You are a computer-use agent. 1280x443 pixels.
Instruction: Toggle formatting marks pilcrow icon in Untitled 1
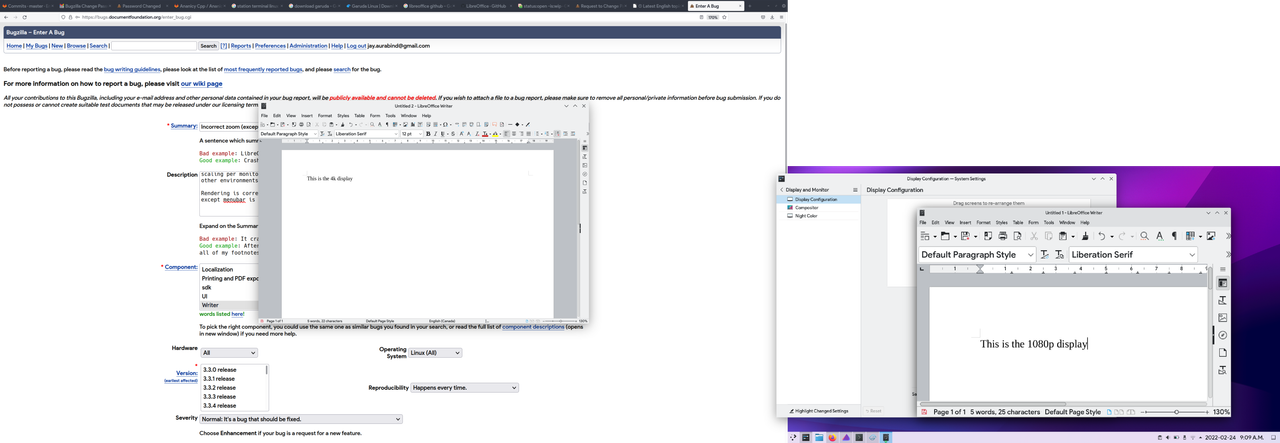coord(1174,236)
